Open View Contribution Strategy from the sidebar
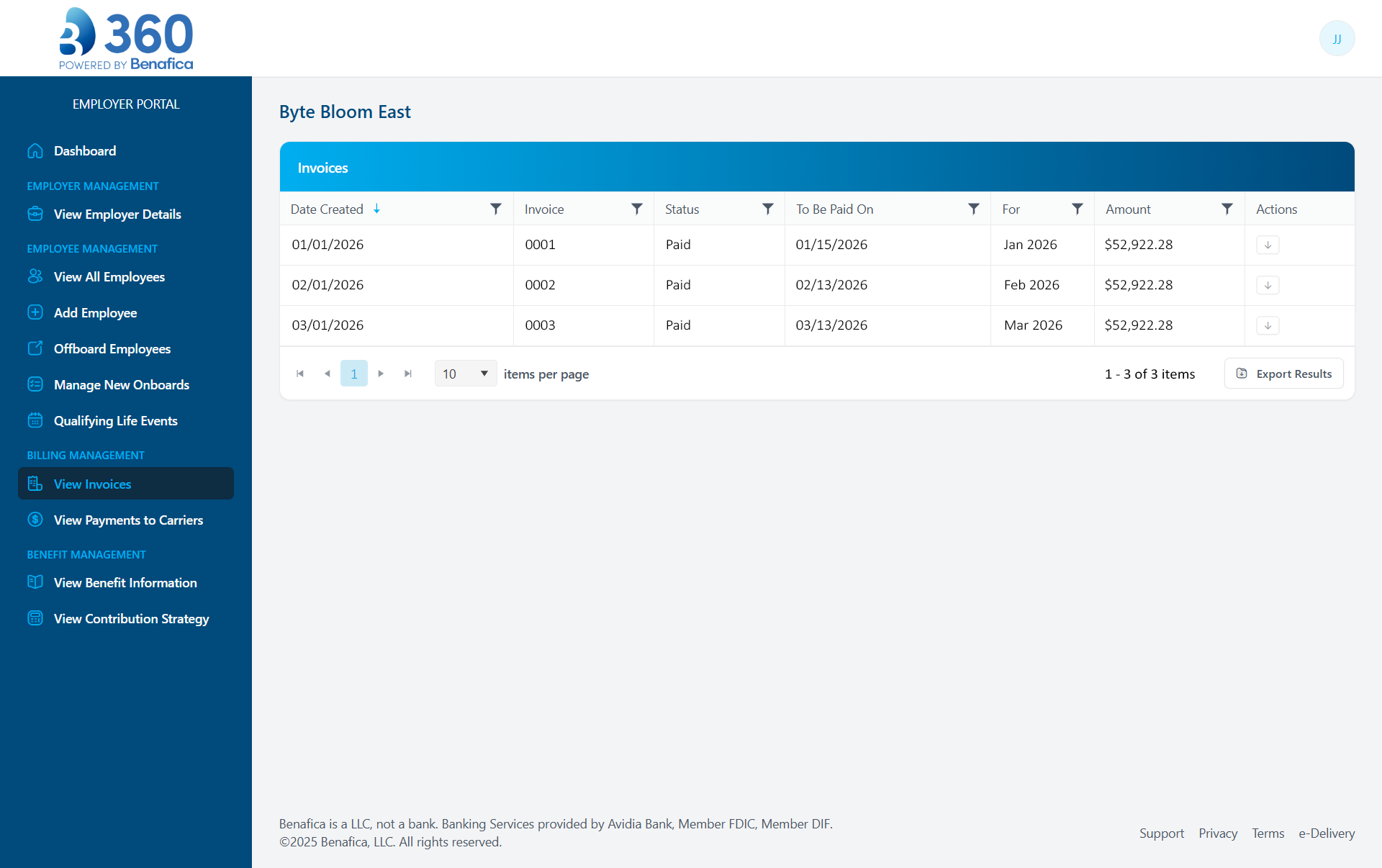This screenshot has height=868, width=1382. point(131,618)
